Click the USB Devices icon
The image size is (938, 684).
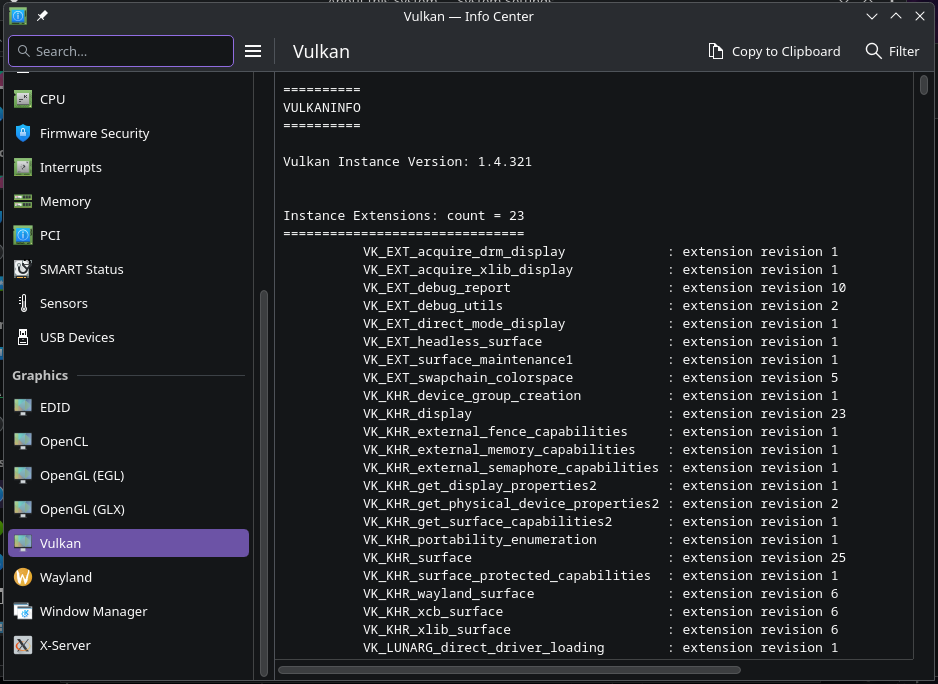click(23, 337)
